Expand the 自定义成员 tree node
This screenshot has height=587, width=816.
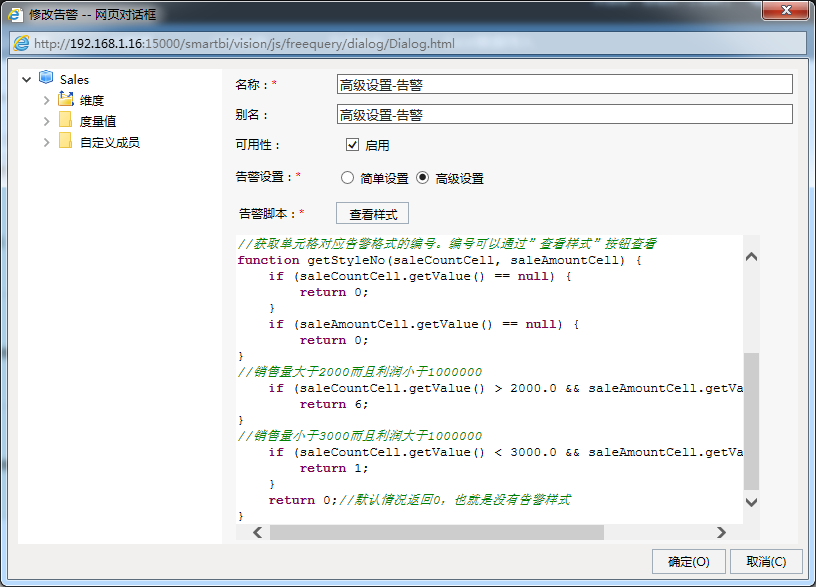(46, 142)
